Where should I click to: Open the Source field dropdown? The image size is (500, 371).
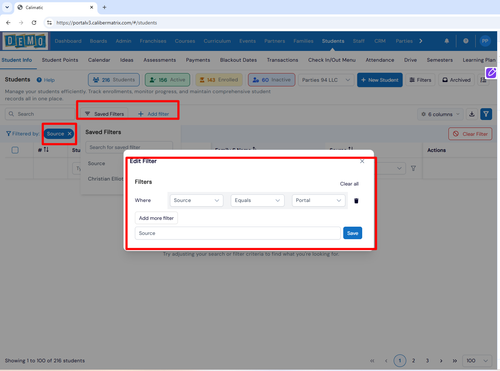(196, 200)
